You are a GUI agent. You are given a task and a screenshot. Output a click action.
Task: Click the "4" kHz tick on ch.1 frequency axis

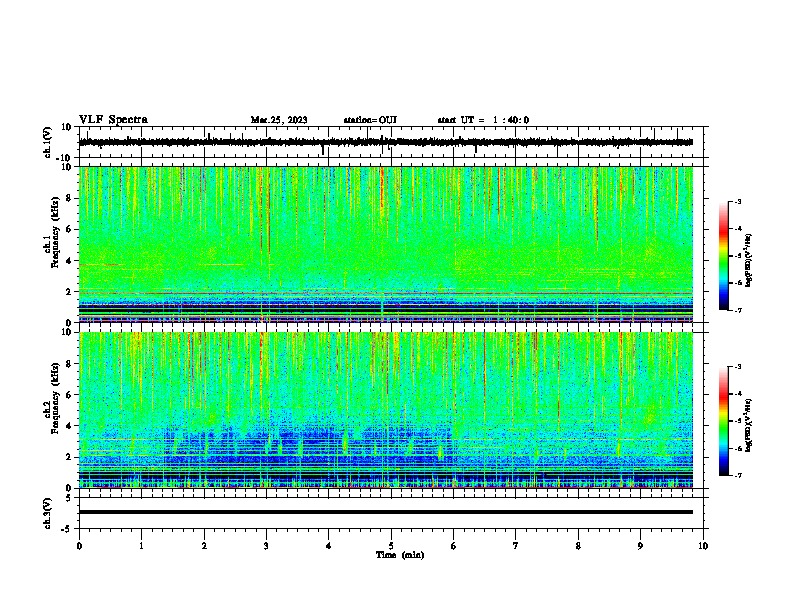tap(69, 261)
